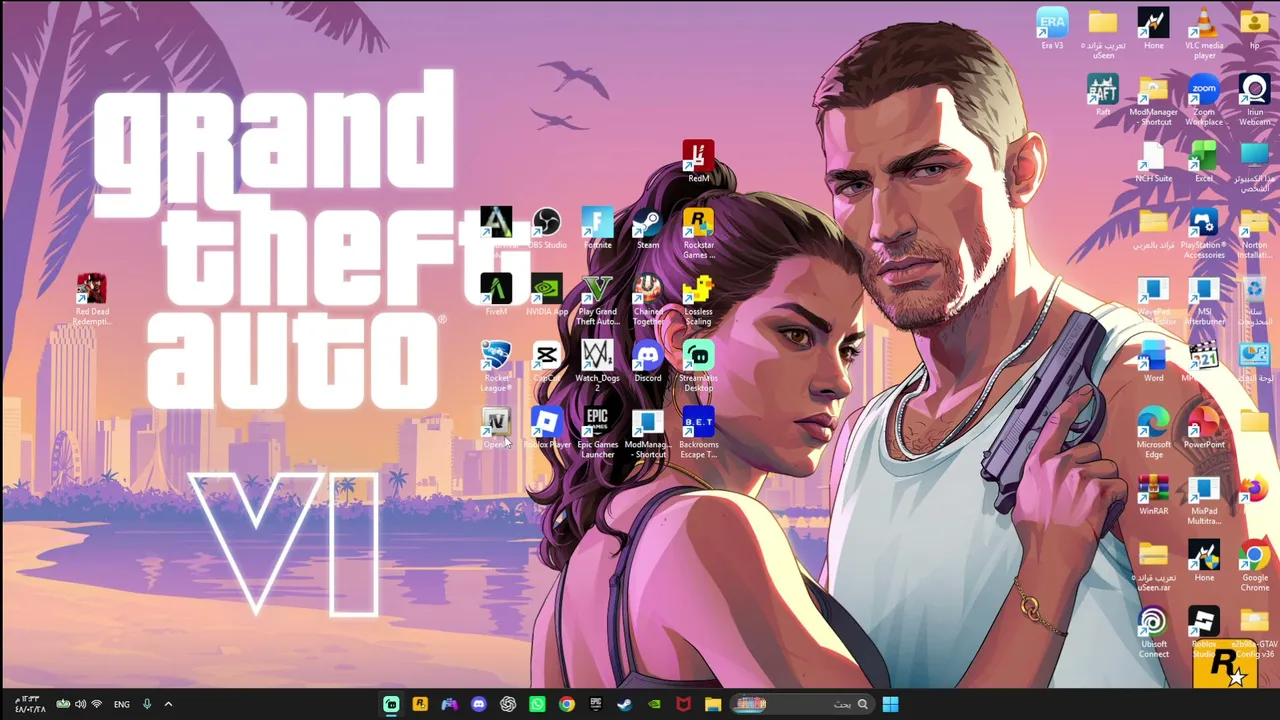The height and width of the screenshot is (720, 1280).
Task: Open the taskbar clock and date
Action: click(x=30, y=704)
